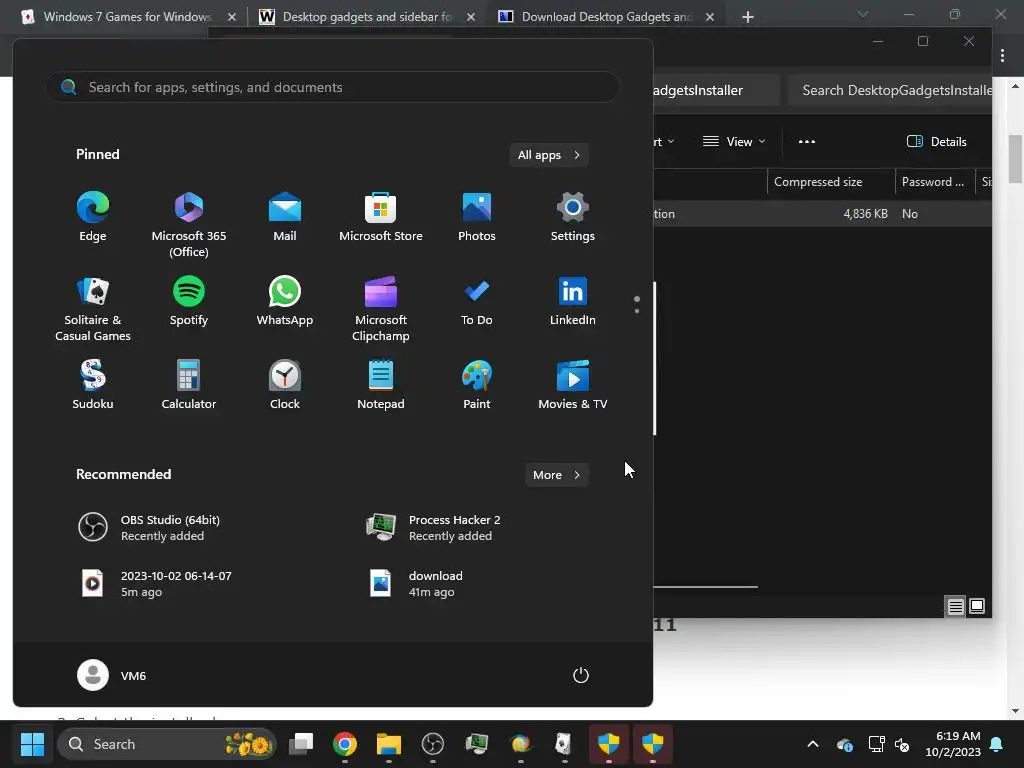Image resolution: width=1024 pixels, height=768 pixels.
Task: Open Microsoft Store from pinned apps
Action: pyautogui.click(x=381, y=217)
